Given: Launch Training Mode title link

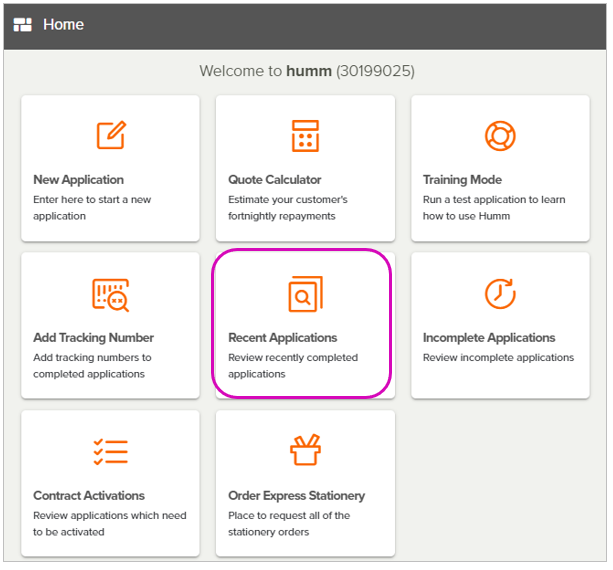Looking at the screenshot, I should [x=462, y=180].
